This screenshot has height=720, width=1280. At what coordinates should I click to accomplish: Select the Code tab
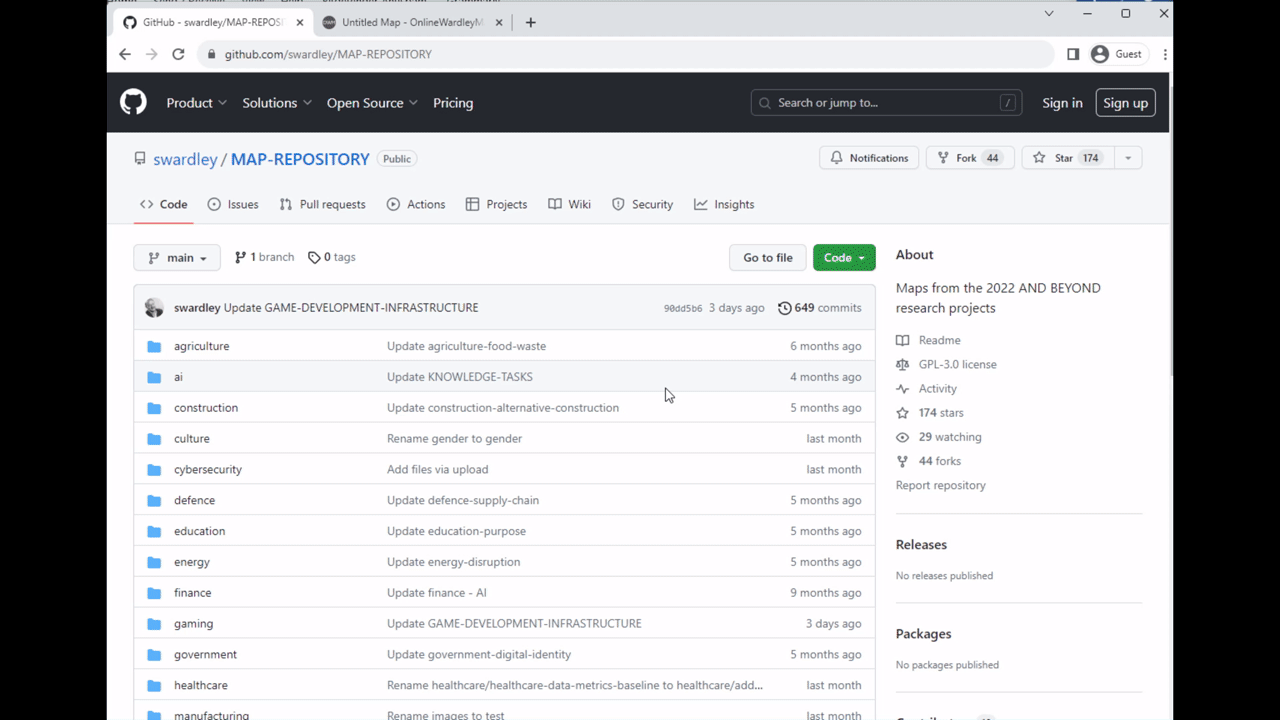click(164, 204)
